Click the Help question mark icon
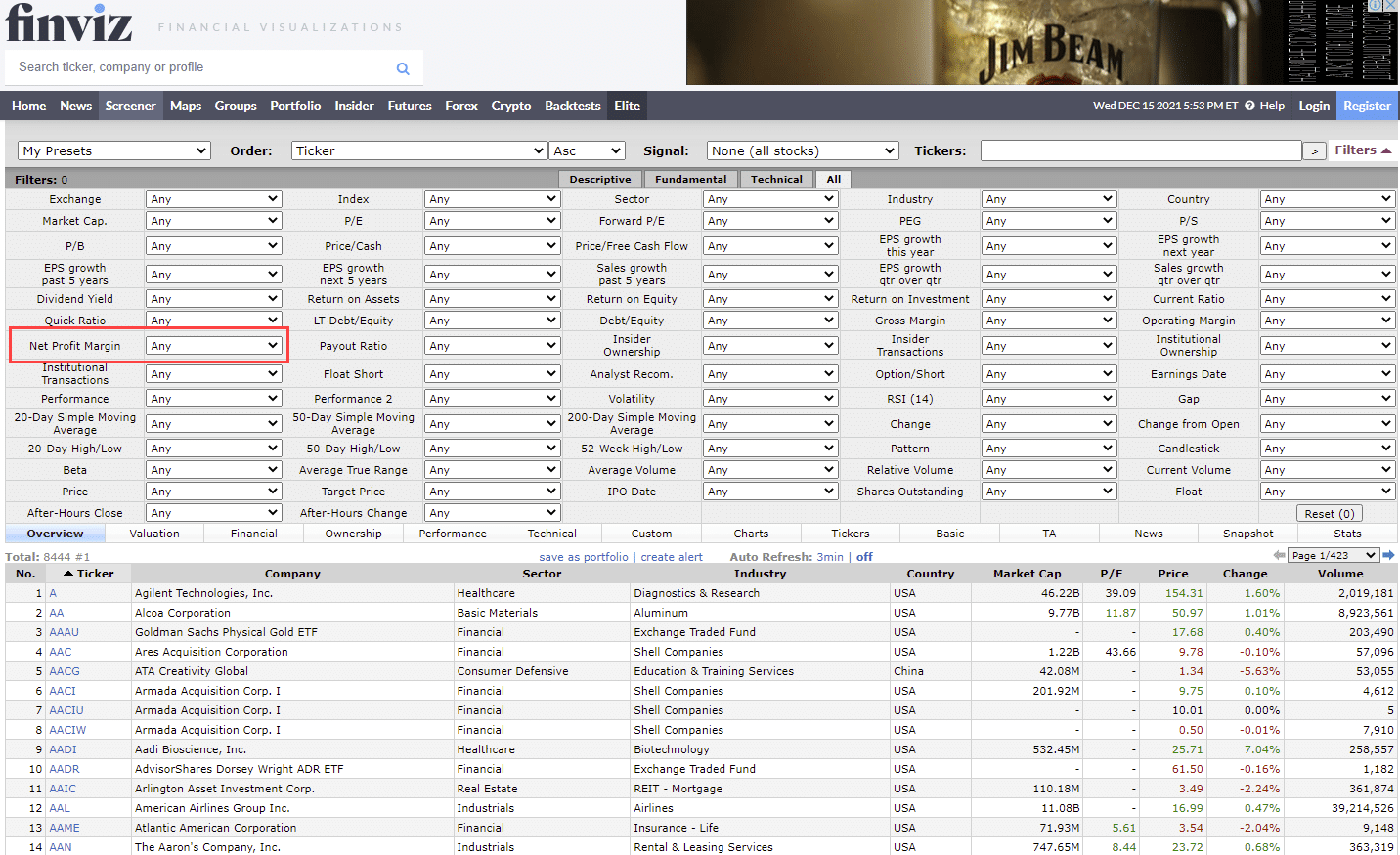This screenshot has width=1400, height=855. tap(1249, 106)
